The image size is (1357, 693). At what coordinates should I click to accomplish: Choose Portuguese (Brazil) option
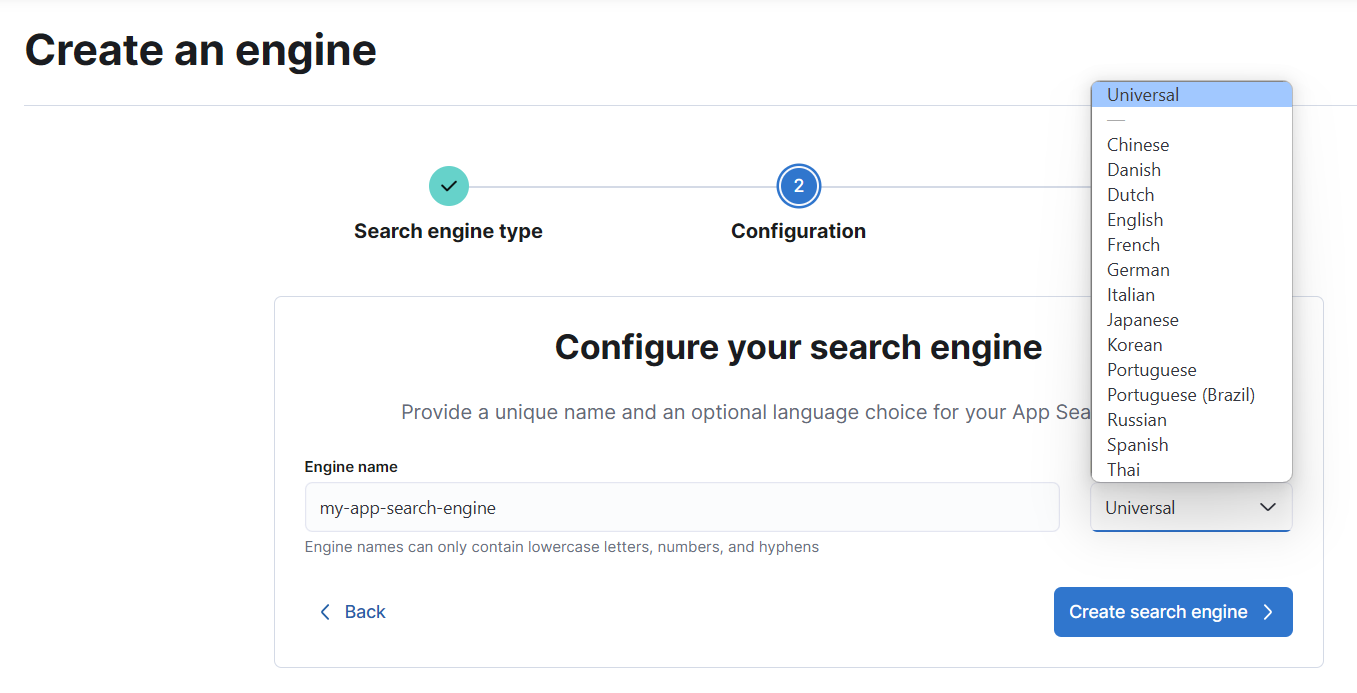[x=1181, y=395]
